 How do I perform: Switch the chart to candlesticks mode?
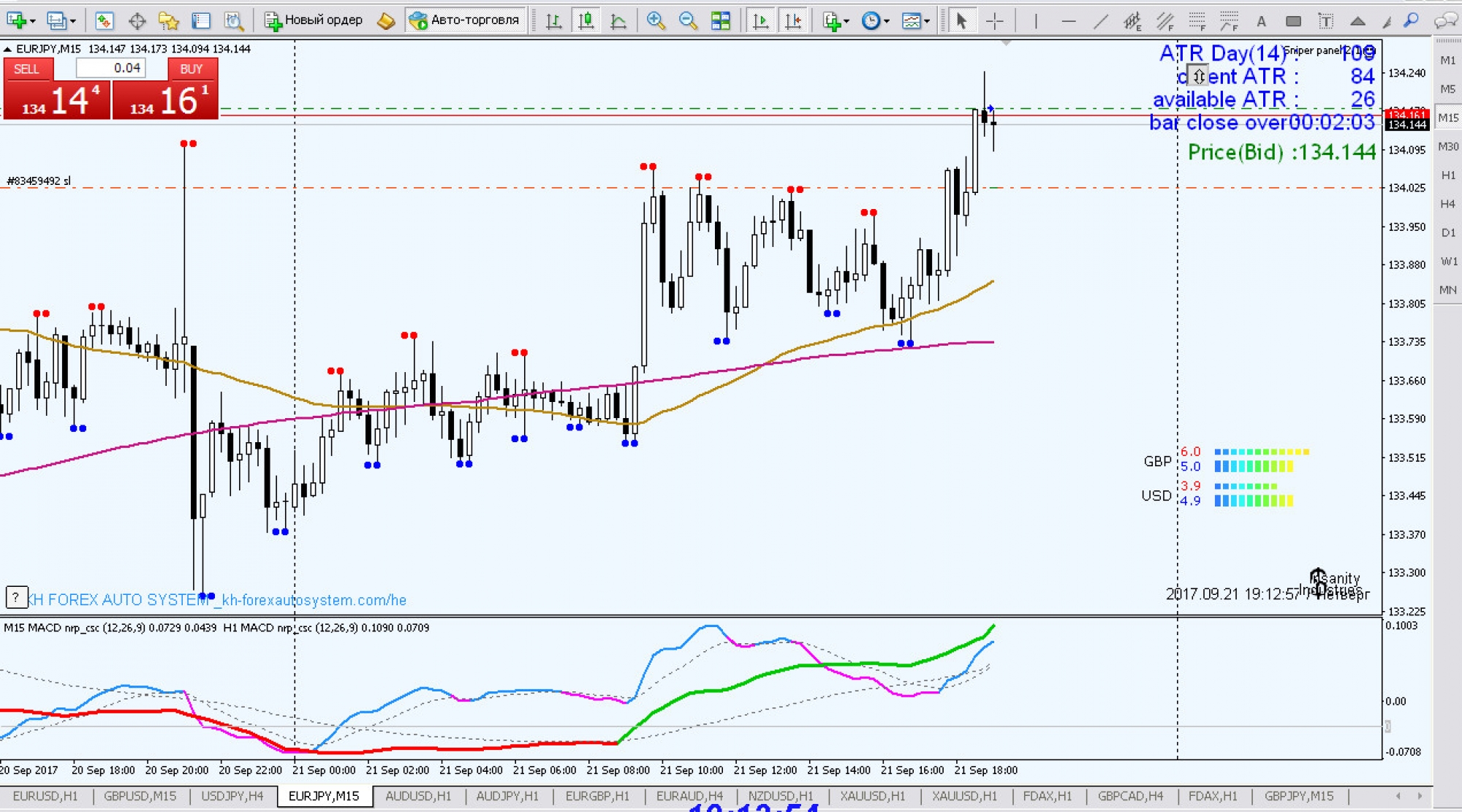click(x=586, y=20)
